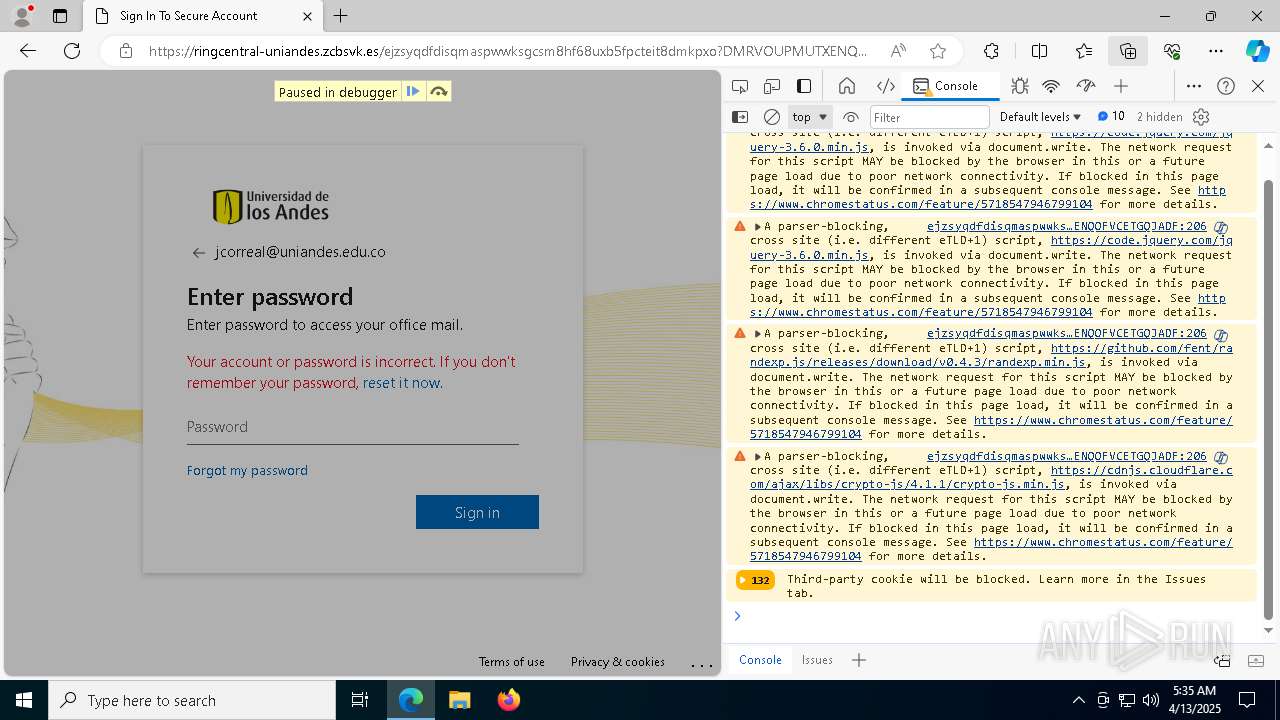Open the Collections panel
Image resolution: width=1280 pixels, height=720 pixels.
pyautogui.click(x=1128, y=51)
